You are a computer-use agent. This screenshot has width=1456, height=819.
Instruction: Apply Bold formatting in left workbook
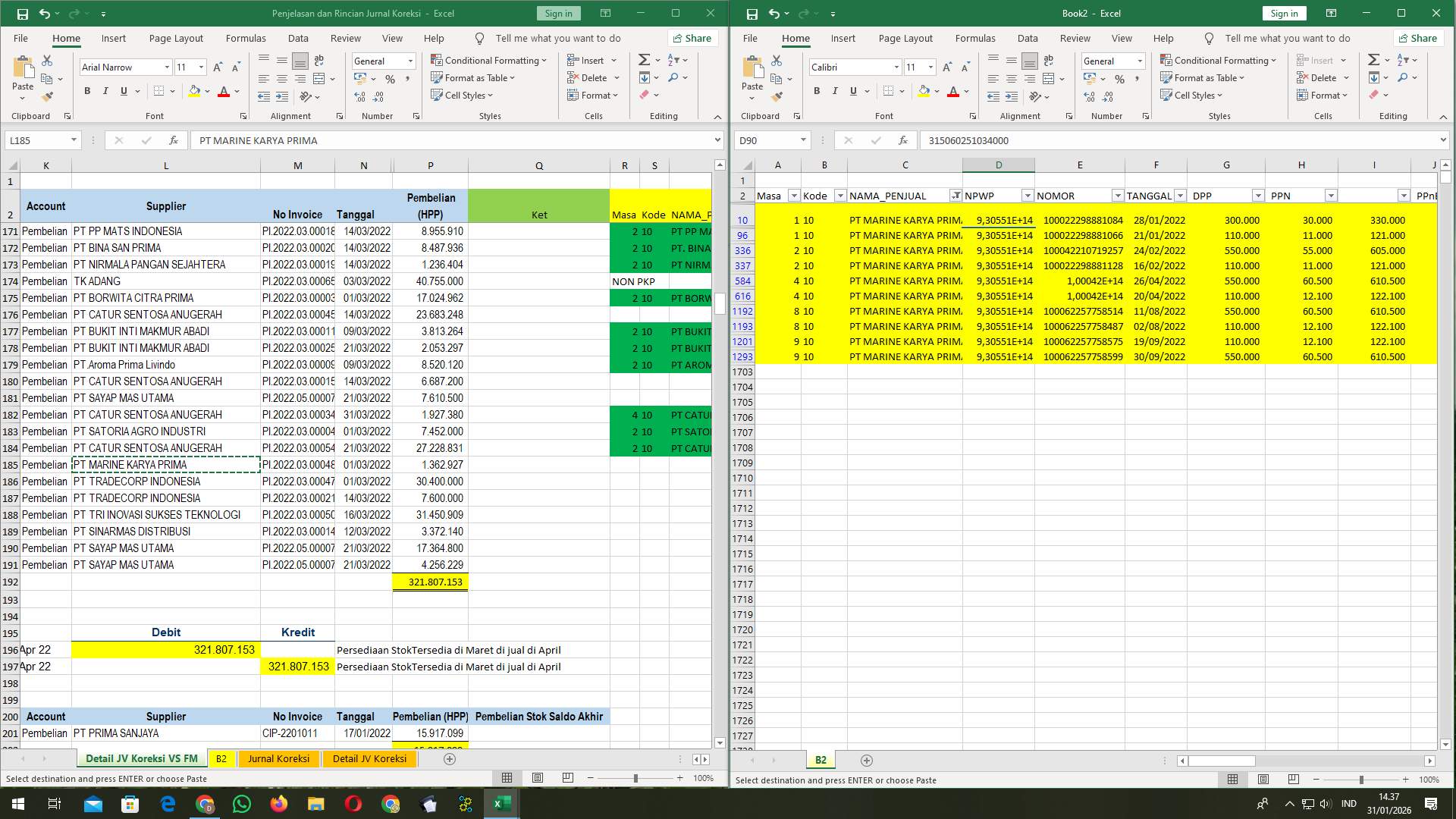pos(86,91)
